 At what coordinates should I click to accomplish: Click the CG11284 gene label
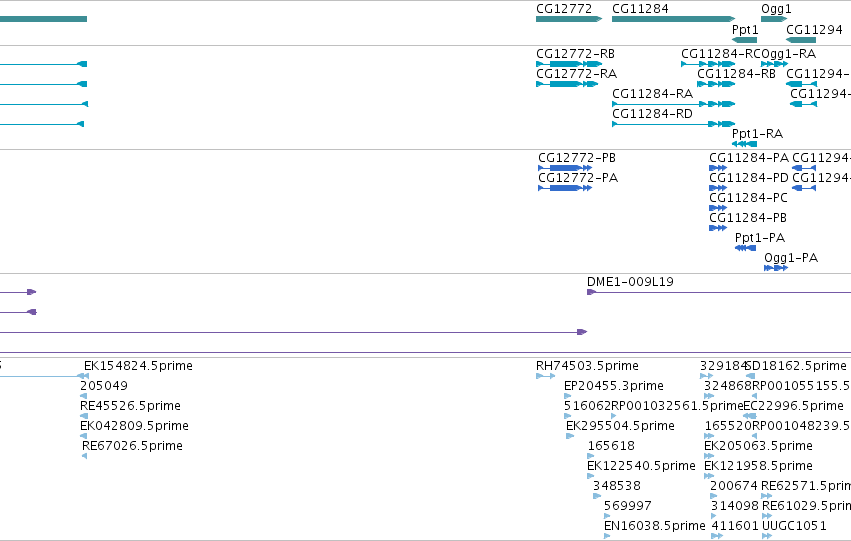(x=640, y=9)
